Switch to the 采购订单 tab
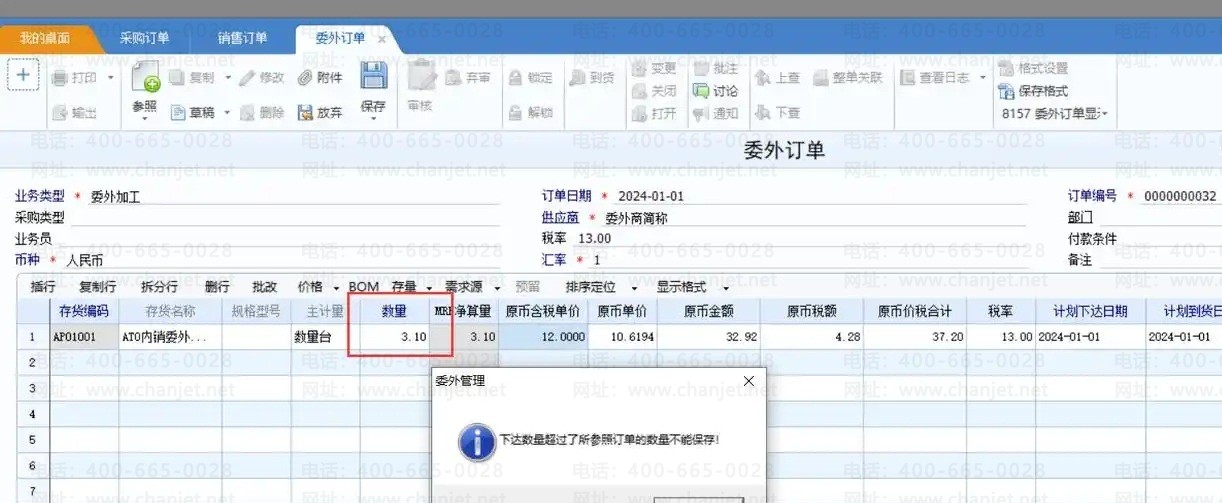Viewport: 1222px width, 503px height. pos(144,38)
